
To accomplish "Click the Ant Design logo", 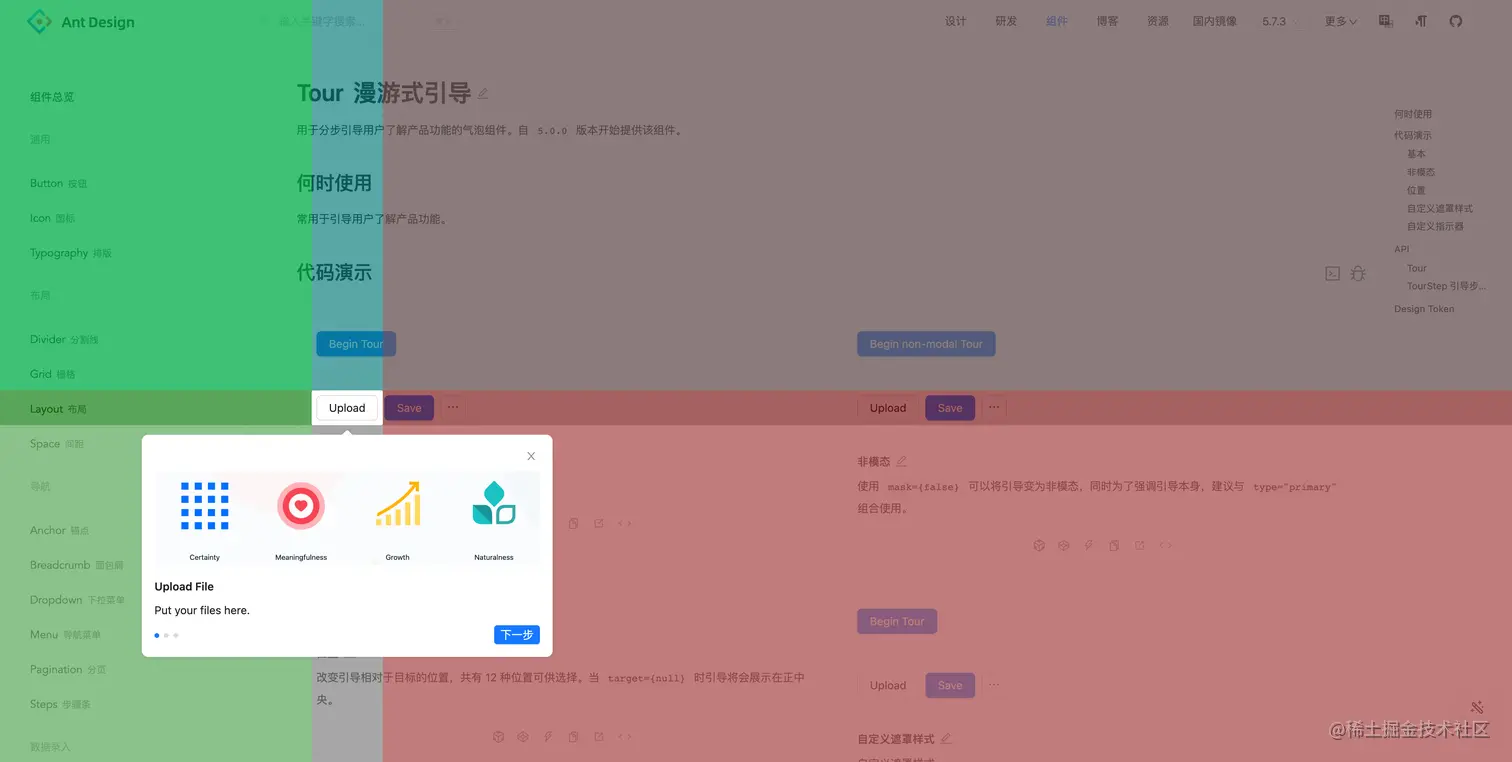I will point(80,21).
